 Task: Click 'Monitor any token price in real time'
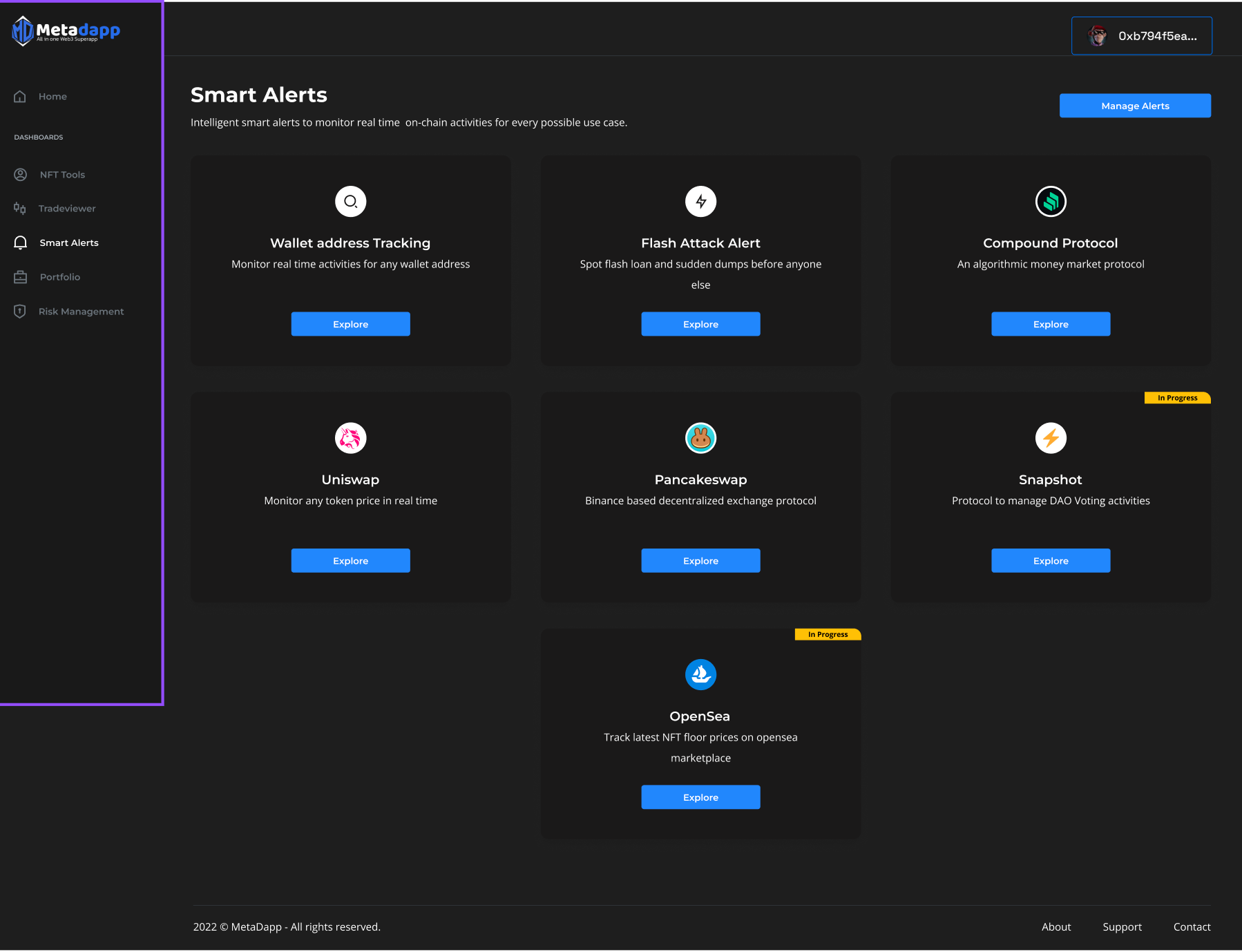point(351,502)
